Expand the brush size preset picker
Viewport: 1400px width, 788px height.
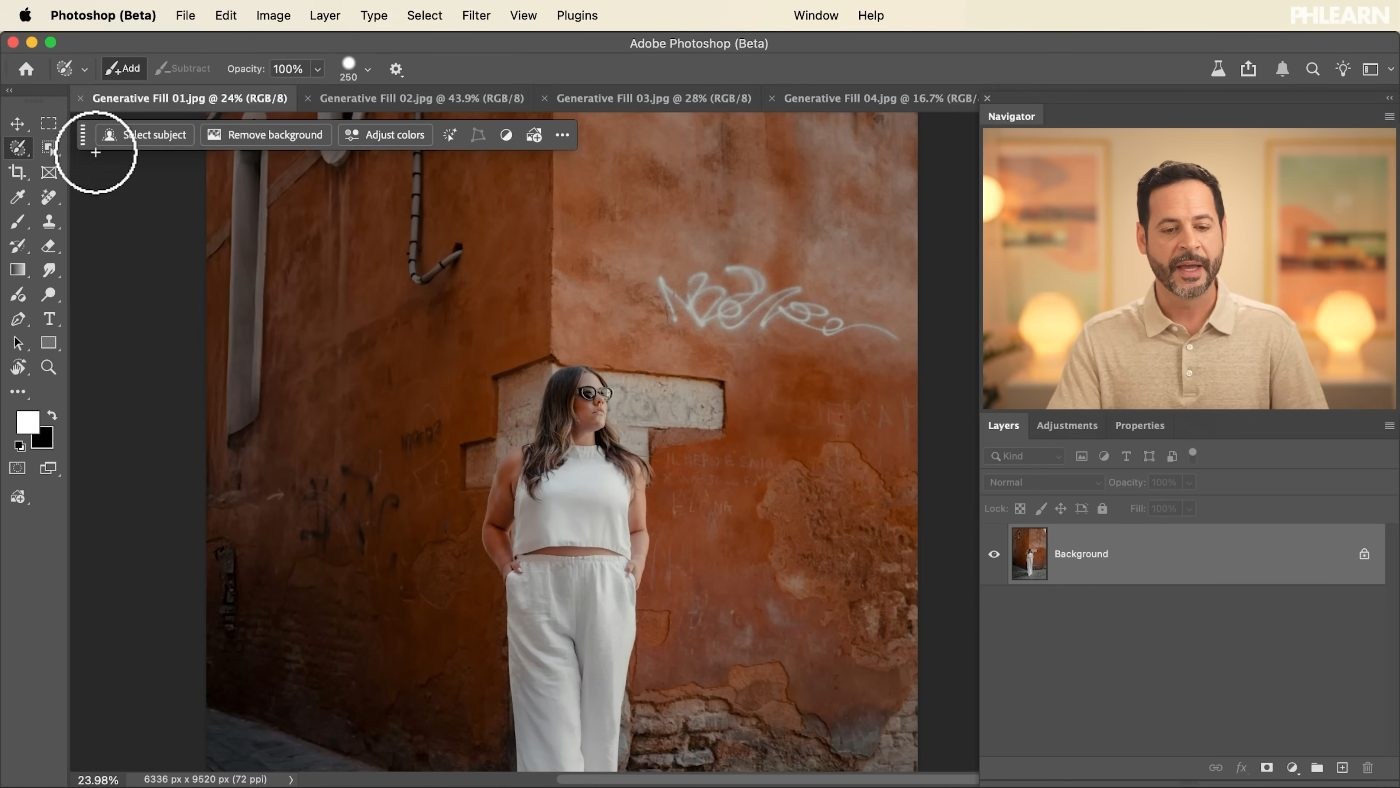pos(367,69)
